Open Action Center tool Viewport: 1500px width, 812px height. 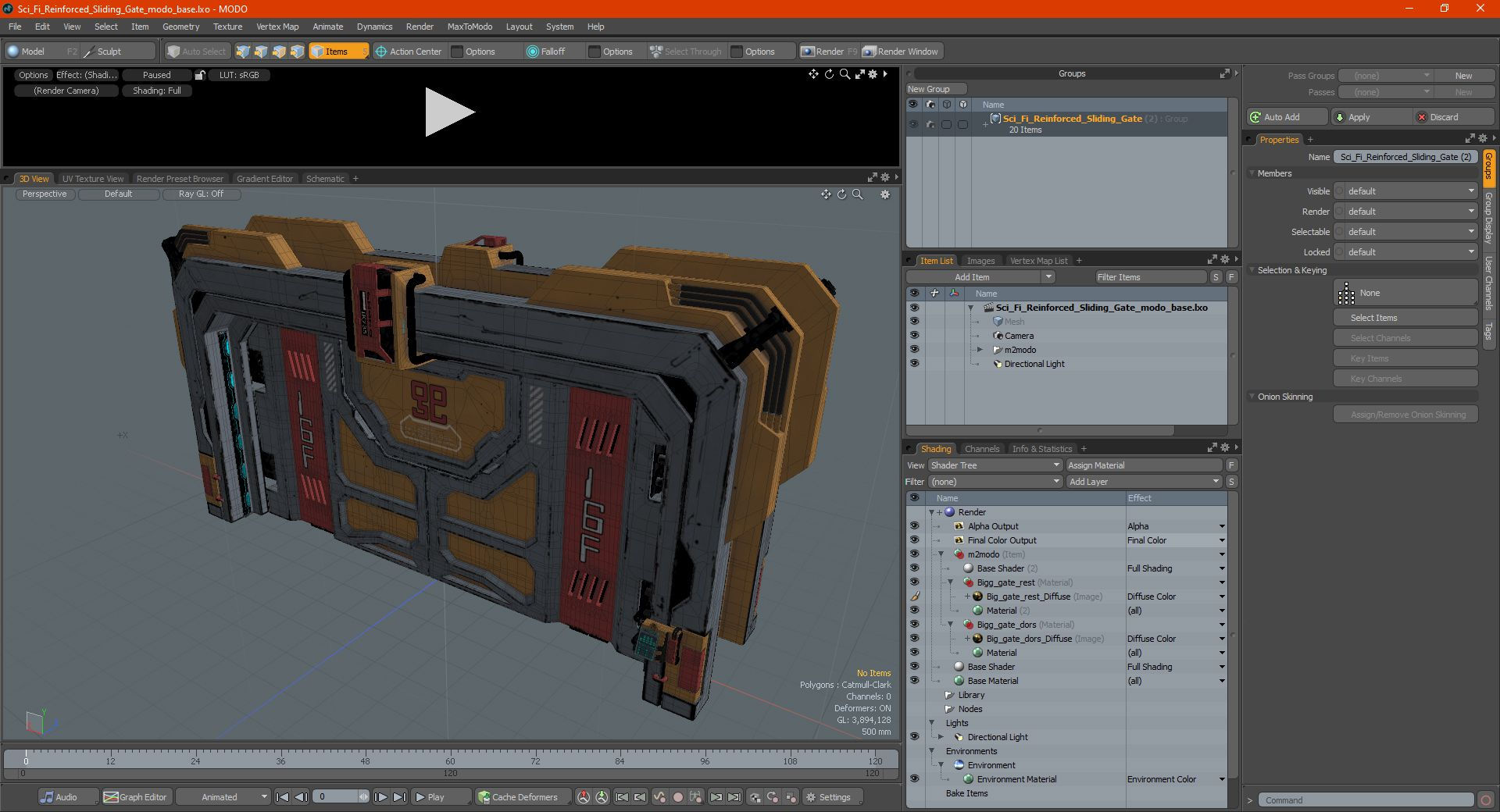pyautogui.click(x=409, y=52)
